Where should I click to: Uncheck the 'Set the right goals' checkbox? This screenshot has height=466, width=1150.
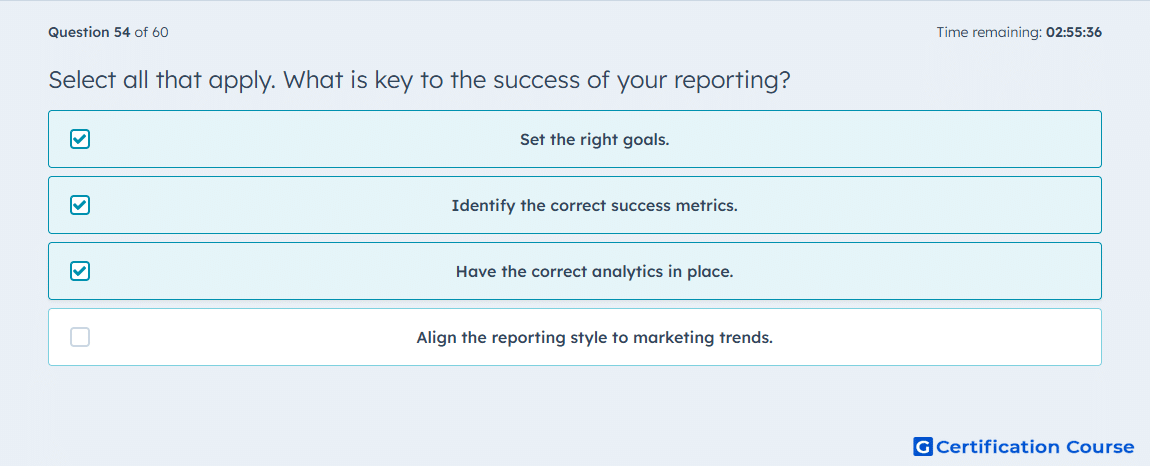[x=80, y=139]
